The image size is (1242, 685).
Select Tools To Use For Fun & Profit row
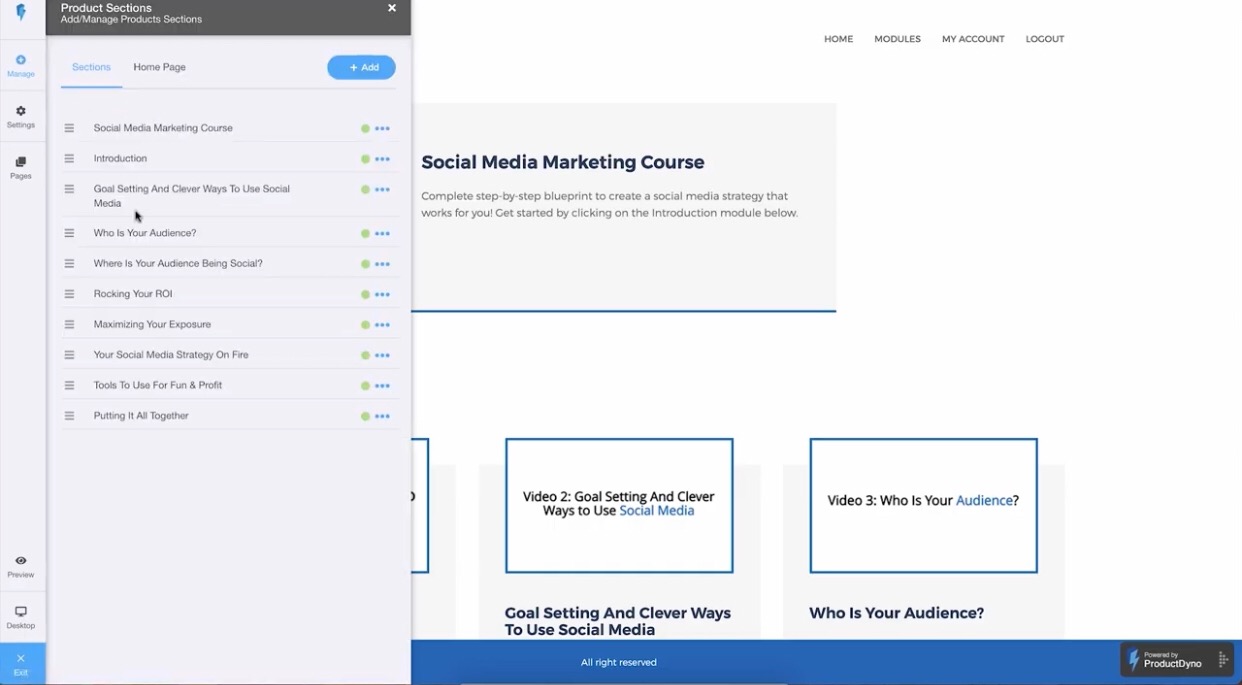click(x=230, y=385)
